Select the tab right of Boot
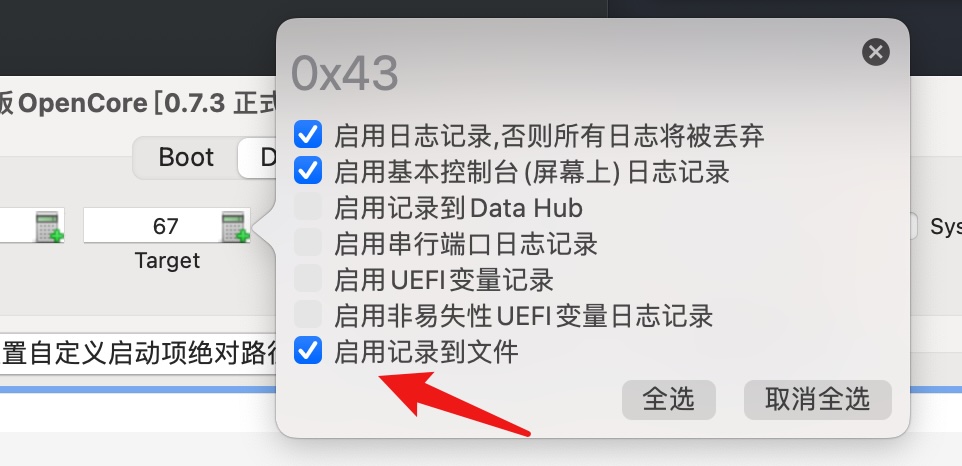 (x=258, y=158)
